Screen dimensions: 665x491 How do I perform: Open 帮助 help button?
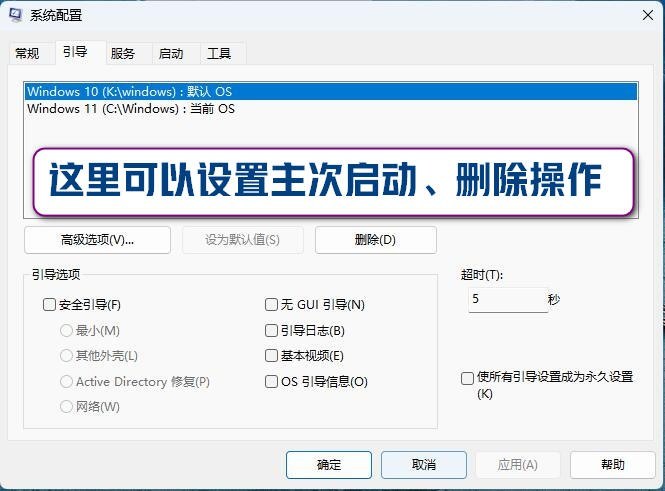(x=612, y=465)
